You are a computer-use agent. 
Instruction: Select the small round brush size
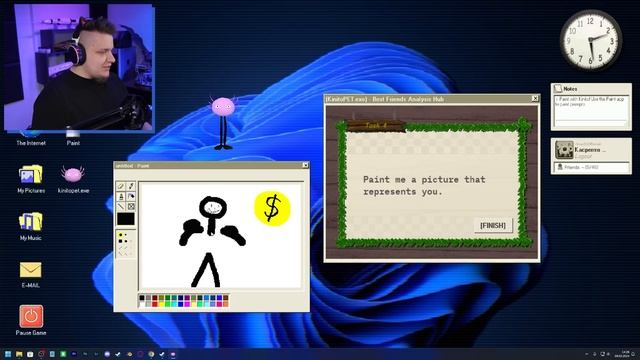click(x=126, y=235)
